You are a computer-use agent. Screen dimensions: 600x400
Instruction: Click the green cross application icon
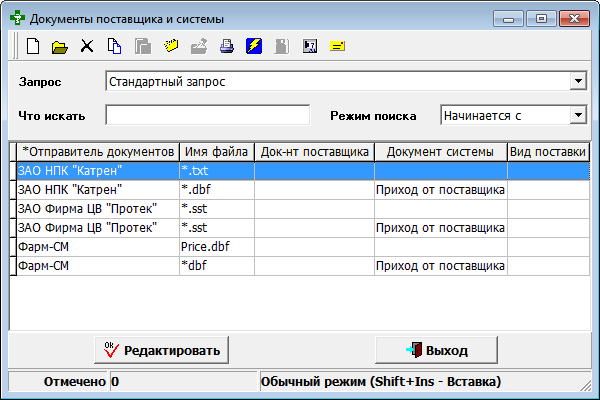[17, 18]
